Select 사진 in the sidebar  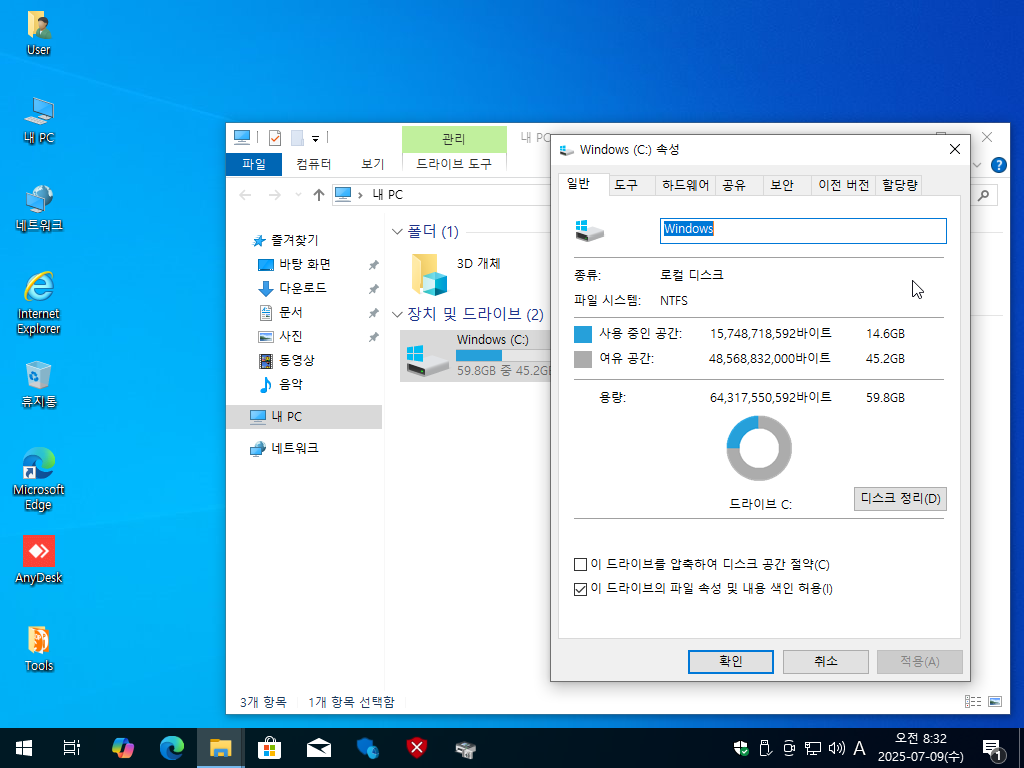click(x=291, y=336)
